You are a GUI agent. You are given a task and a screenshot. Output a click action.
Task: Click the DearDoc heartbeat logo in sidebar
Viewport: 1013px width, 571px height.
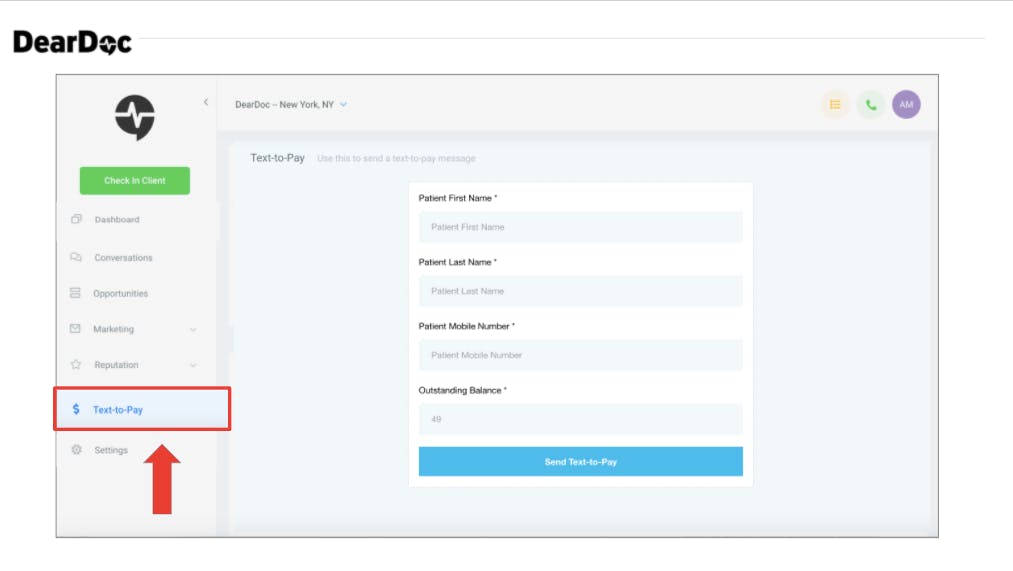tap(135, 118)
